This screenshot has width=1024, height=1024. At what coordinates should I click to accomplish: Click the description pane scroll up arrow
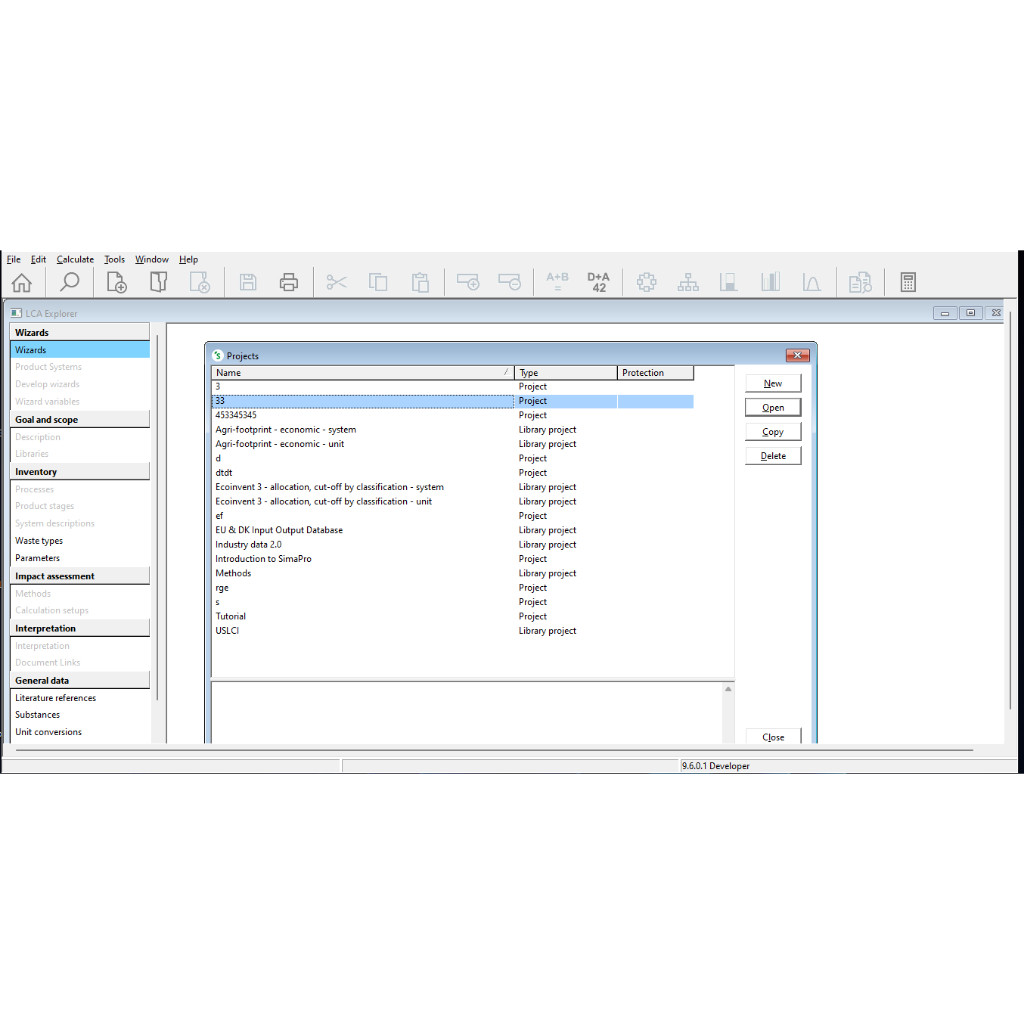pyautogui.click(x=728, y=689)
